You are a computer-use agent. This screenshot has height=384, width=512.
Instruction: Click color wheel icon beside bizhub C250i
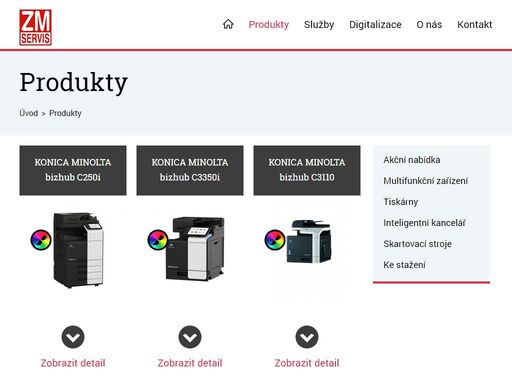[41, 240]
